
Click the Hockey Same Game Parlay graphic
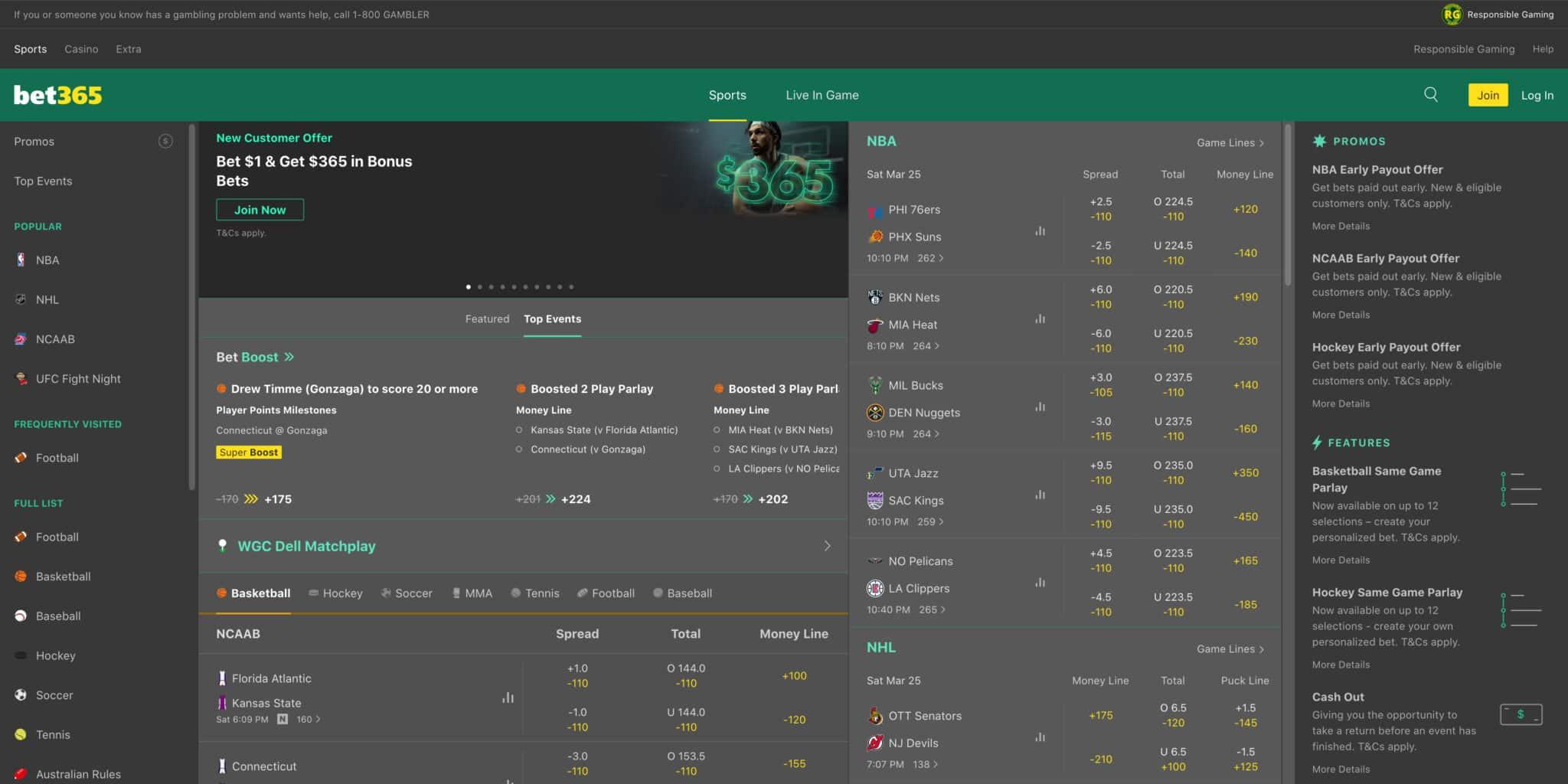point(1521,610)
